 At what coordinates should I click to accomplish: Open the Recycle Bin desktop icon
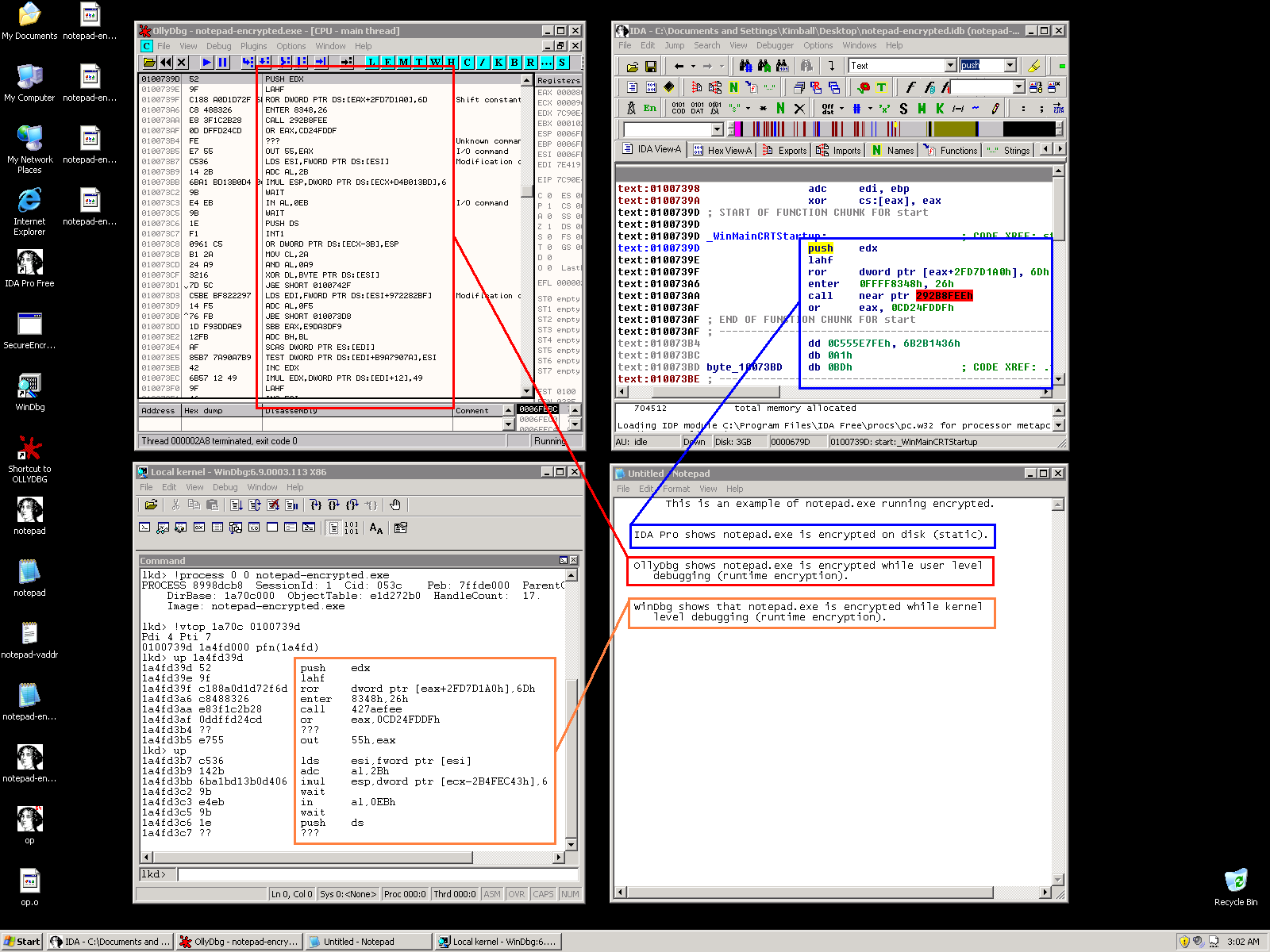click(x=1236, y=887)
